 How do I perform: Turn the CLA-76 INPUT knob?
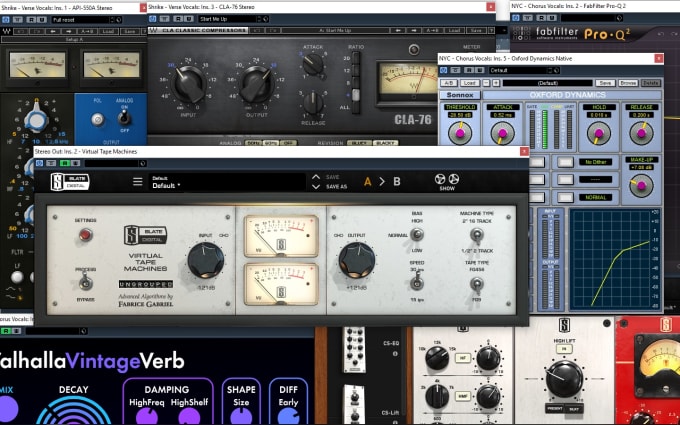(188, 85)
